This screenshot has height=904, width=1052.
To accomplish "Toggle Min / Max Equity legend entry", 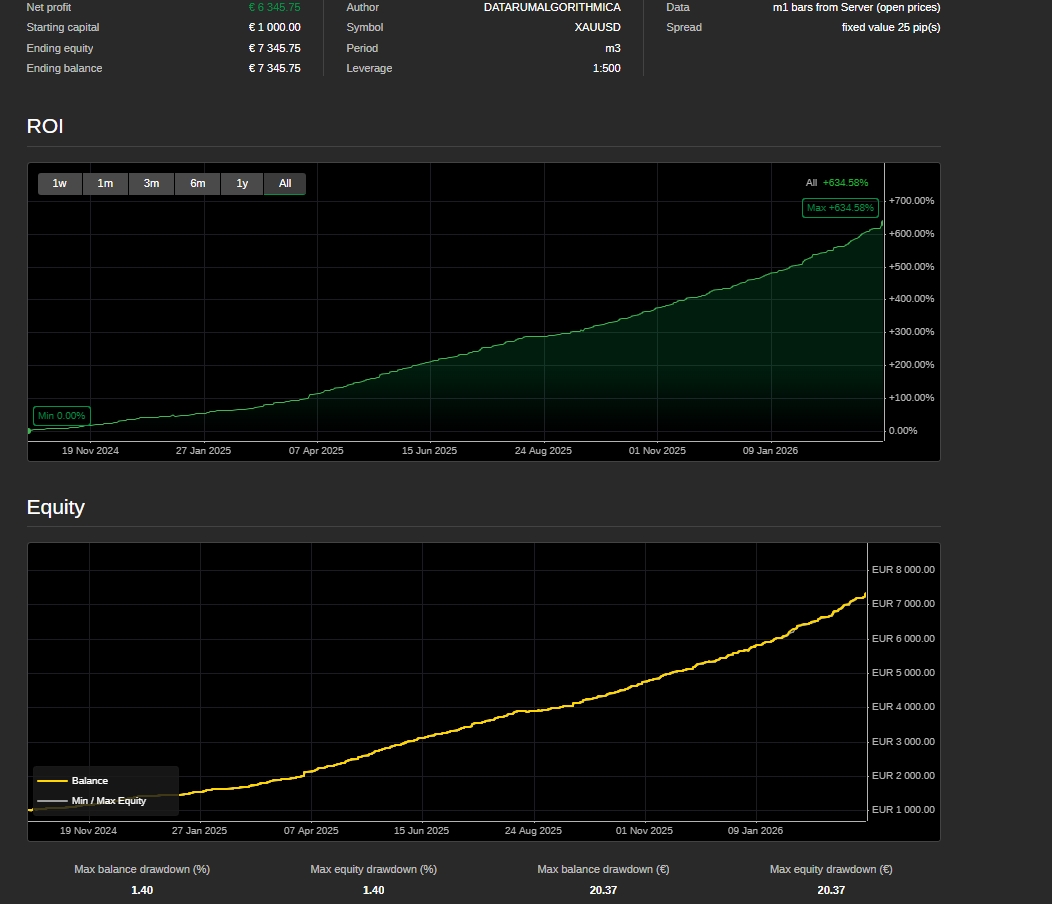I will [x=108, y=801].
